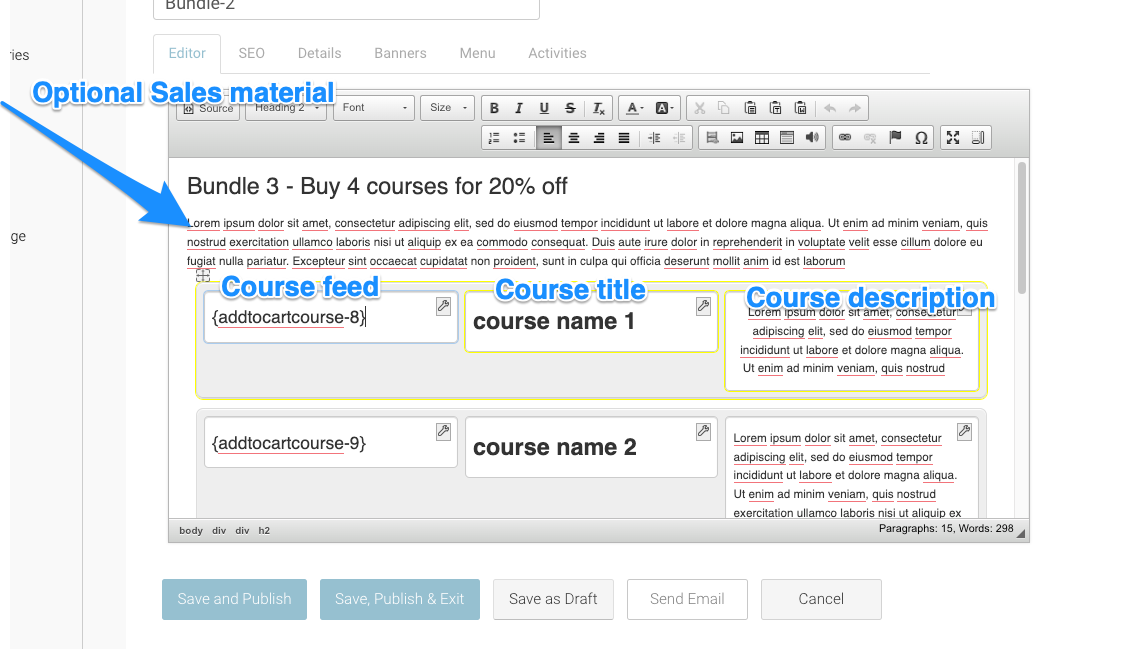Insert a table with the table icon
1144x649 pixels.
(x=762, y=138)
